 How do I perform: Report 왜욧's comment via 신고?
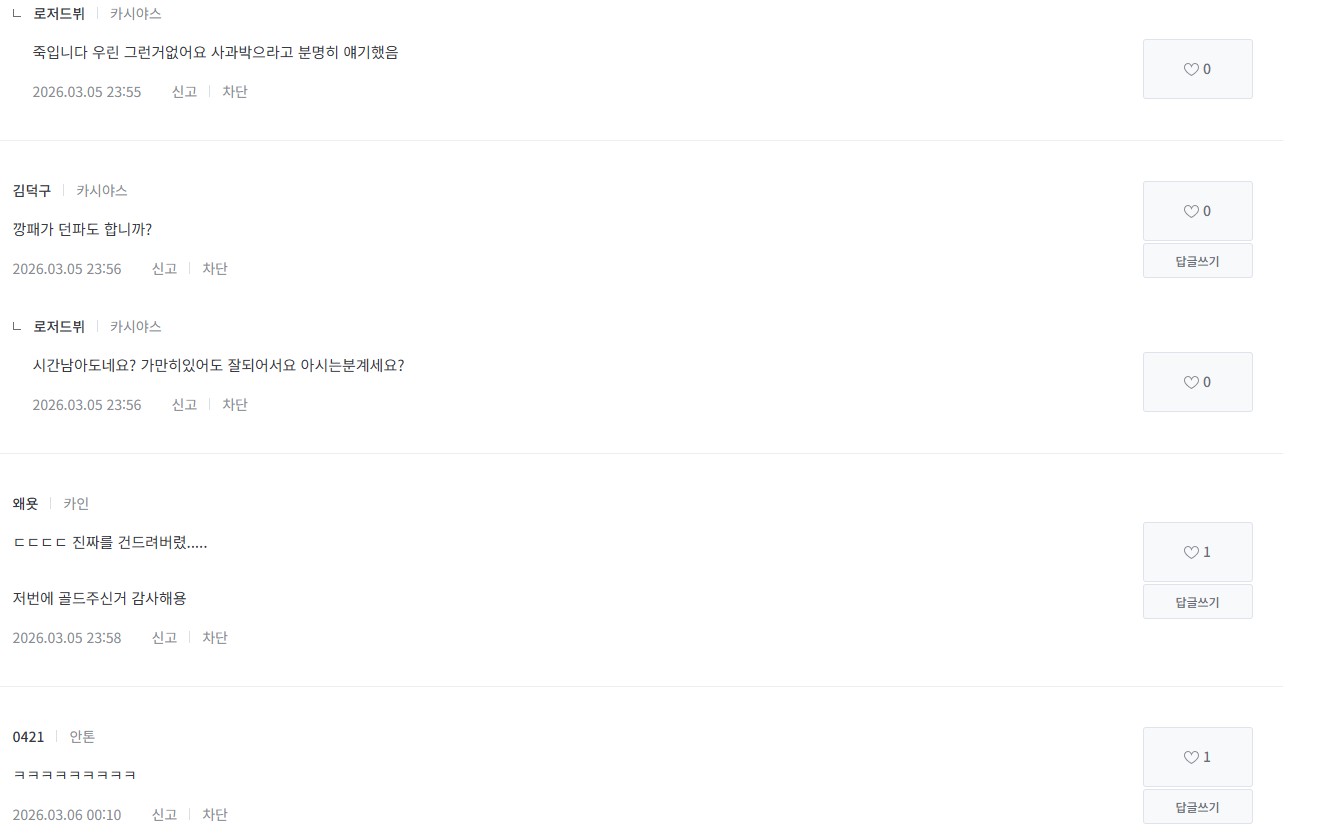[x=164, y=637]
